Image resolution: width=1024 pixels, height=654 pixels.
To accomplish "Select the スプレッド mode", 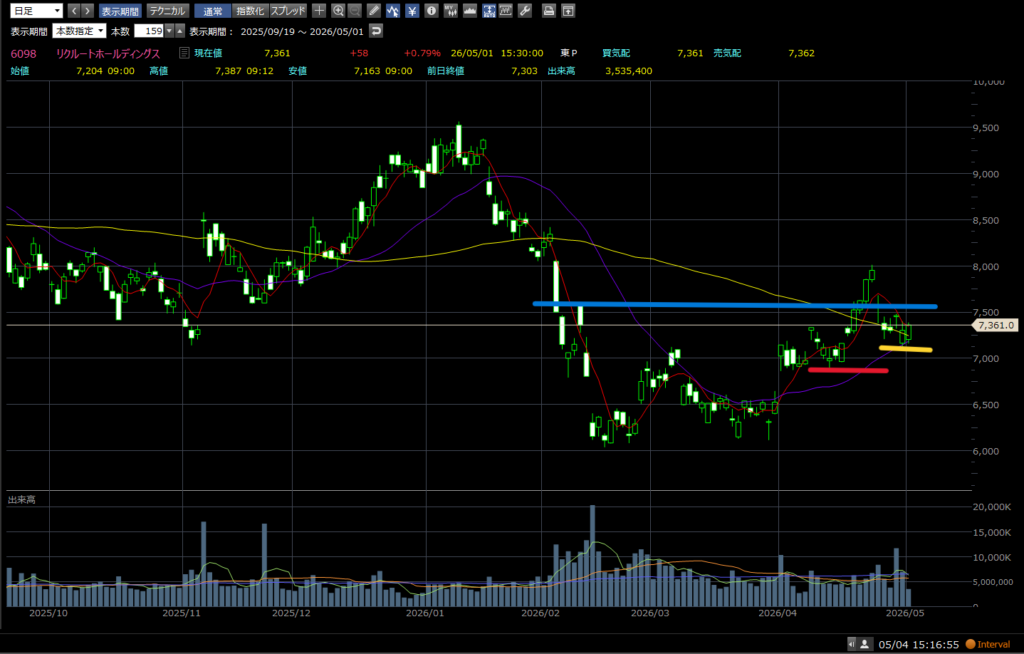I will pos(288,10).
